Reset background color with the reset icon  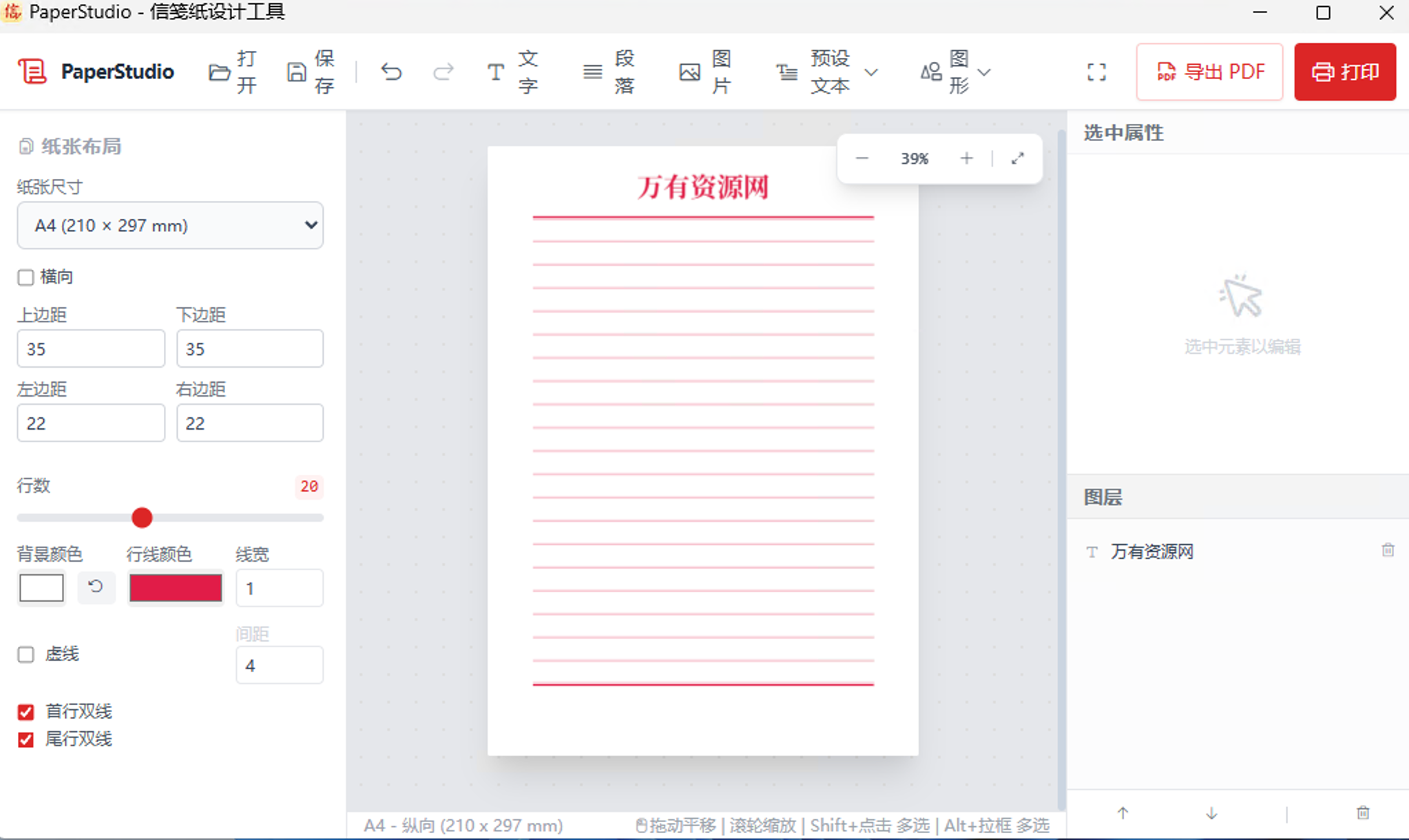click(x=96, y=587)
